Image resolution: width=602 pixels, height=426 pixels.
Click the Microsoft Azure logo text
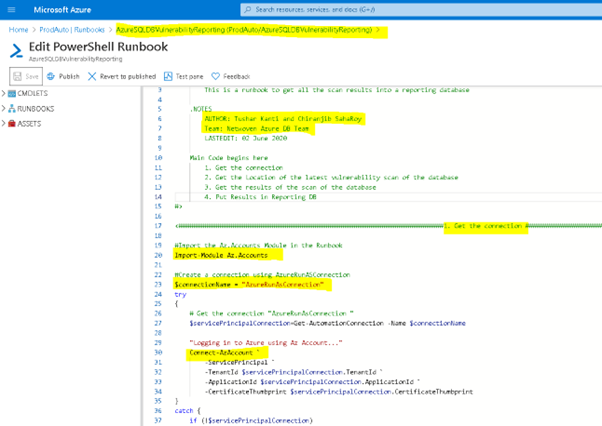[62, 10]
